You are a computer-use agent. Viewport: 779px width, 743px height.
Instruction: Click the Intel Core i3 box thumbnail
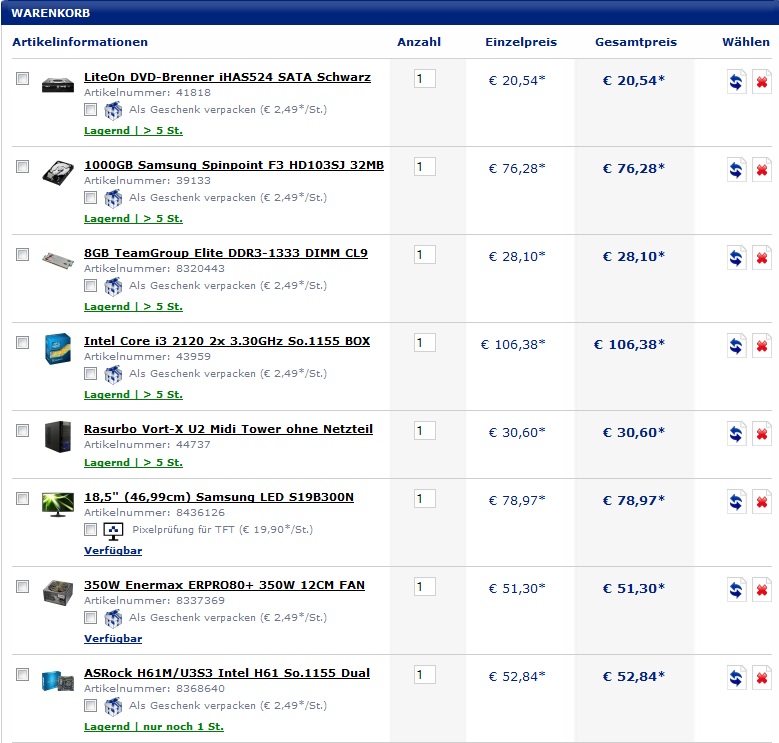pos(58,349)
